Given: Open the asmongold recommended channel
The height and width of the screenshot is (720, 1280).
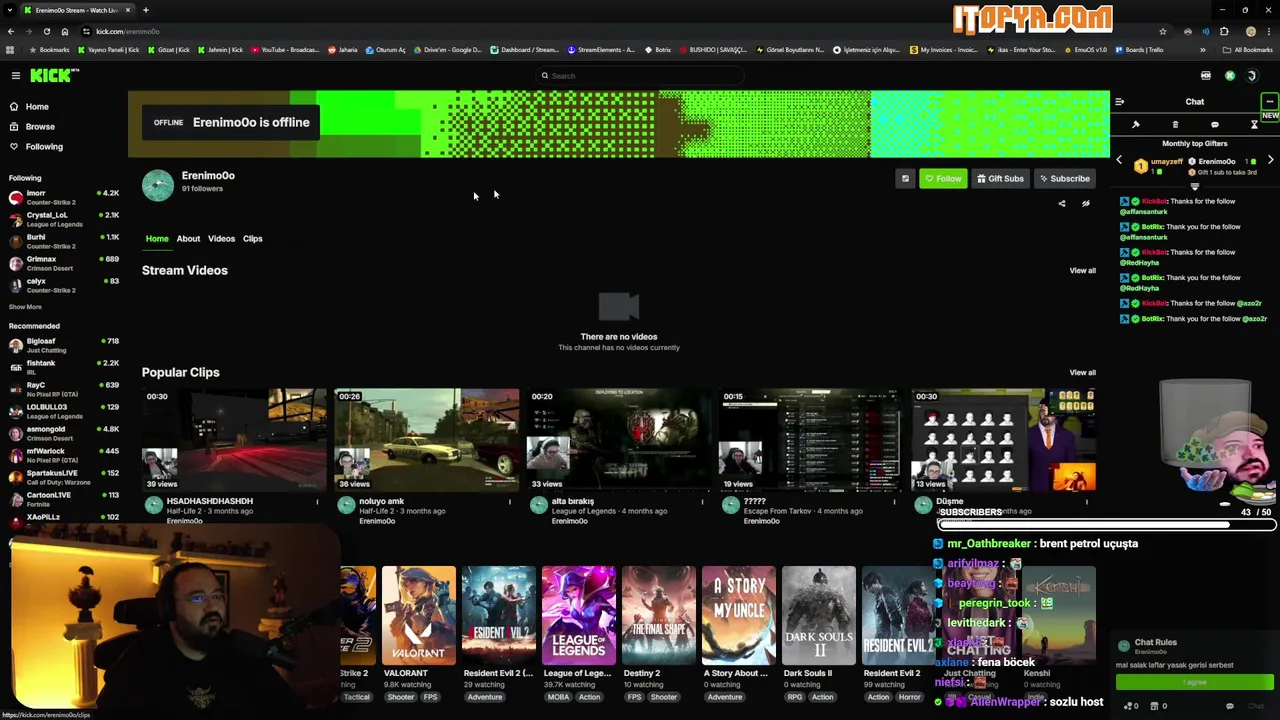Looking at the screenshot, I should tap(62, 434).
